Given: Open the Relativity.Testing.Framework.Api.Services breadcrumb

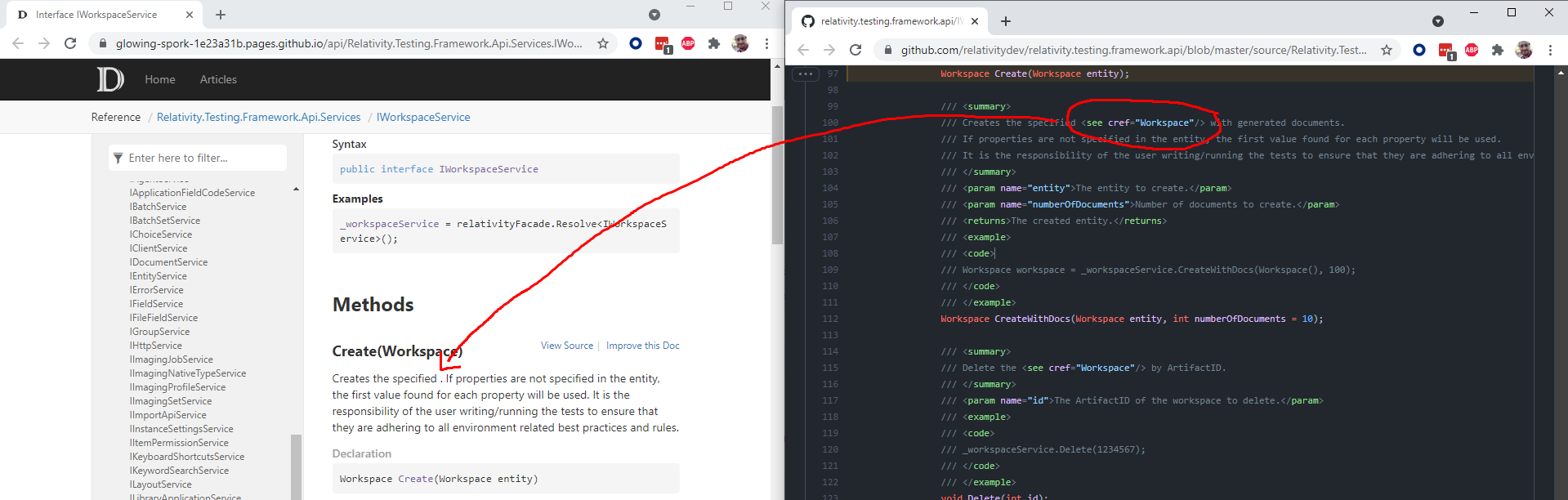Looking at the screenshot, I should point(258,117).
